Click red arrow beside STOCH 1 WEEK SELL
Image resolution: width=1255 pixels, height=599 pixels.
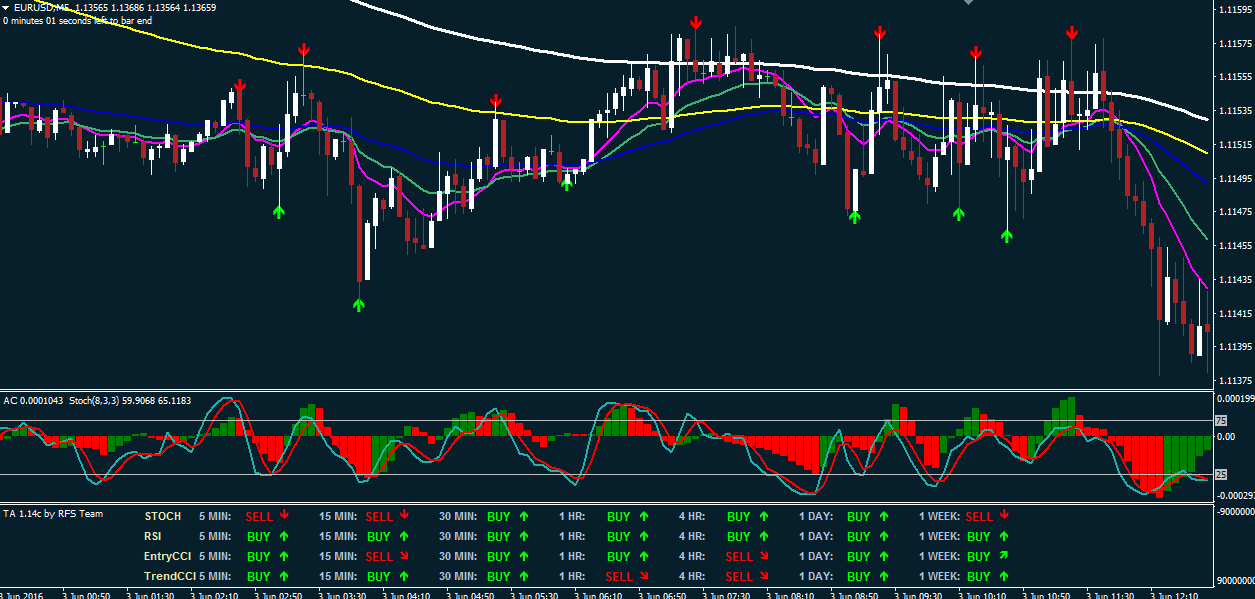tap(1004, 515)
